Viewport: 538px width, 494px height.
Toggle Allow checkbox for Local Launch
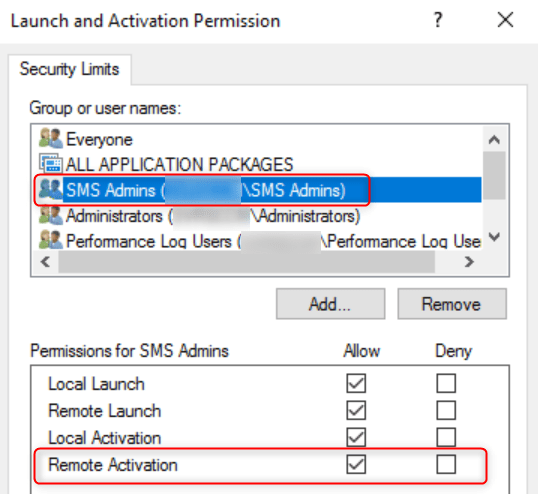pos(356,383)
